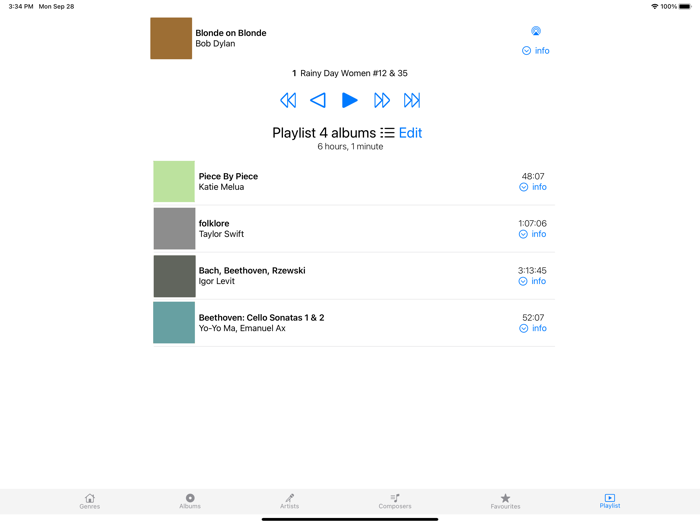This screenshot has width=700, height=525.
Task: Click the 6 hours, 1 minute total
Action: [x=350, y=146]
